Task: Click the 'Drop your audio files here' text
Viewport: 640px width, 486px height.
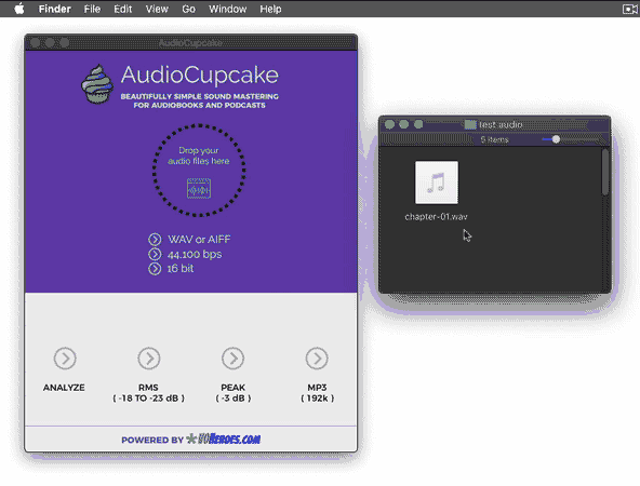Action: pos(199,155)
